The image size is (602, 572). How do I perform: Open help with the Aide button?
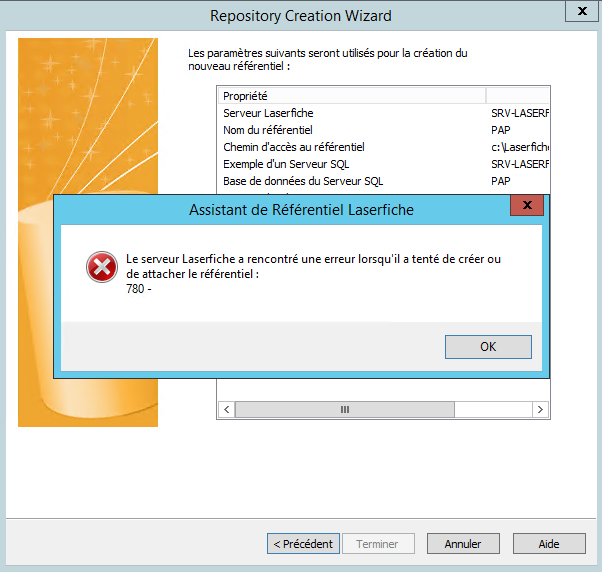point(549,544)
